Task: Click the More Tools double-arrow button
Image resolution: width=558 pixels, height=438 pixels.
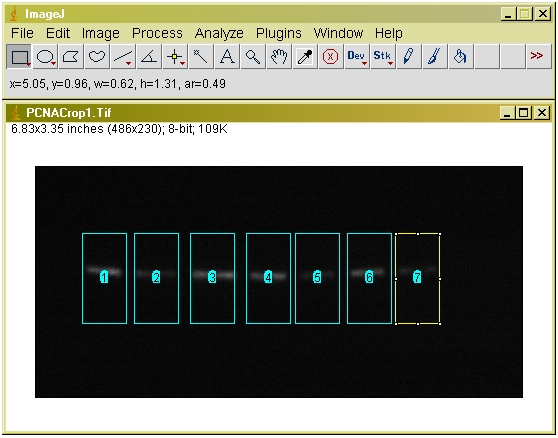Action: pyautogui.click(x=538, y=56)
